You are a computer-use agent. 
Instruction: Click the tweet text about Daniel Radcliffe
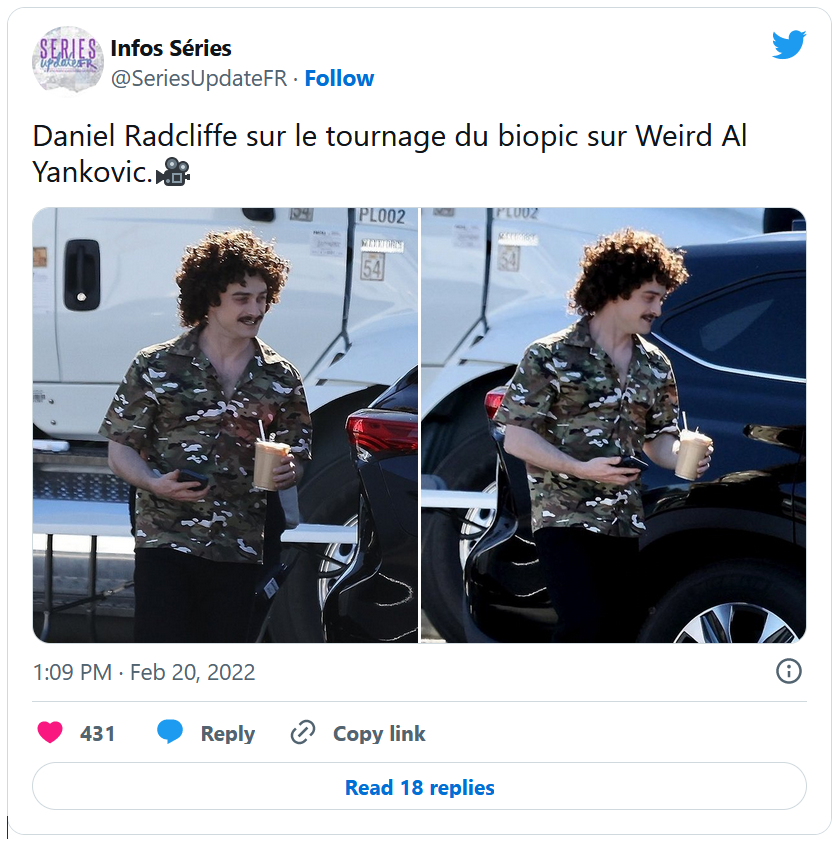390,154
